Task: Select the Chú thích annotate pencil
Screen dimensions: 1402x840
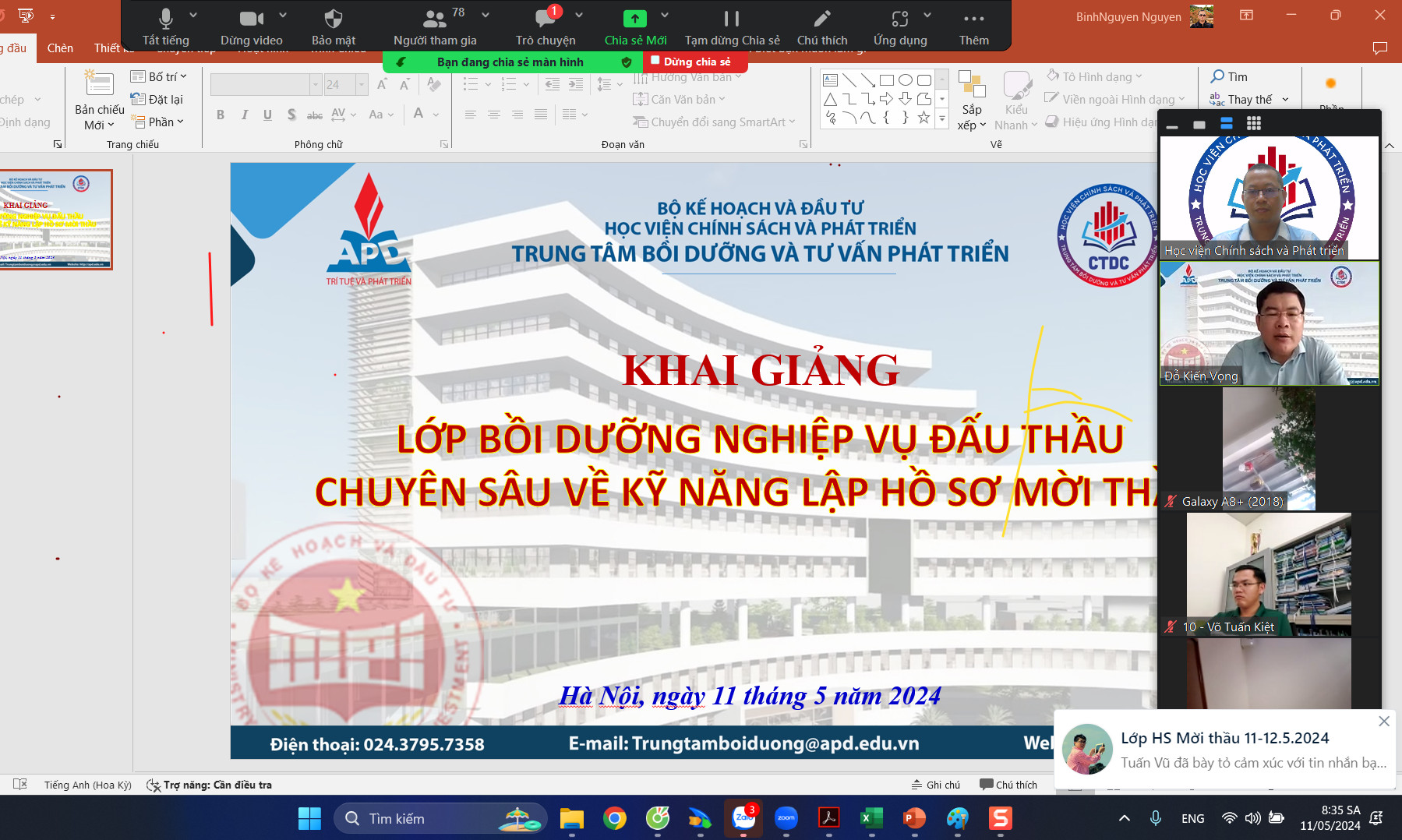Action: click(x=821, y=19)
